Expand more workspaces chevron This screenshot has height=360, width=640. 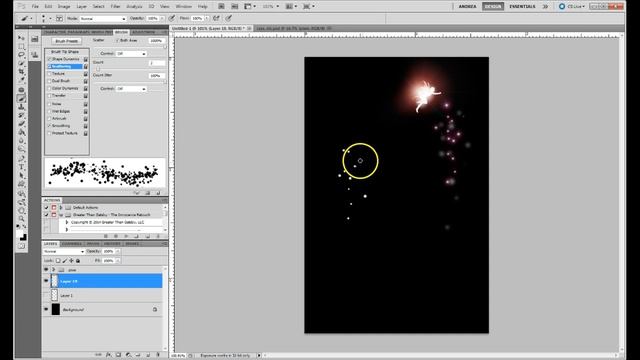545,7
